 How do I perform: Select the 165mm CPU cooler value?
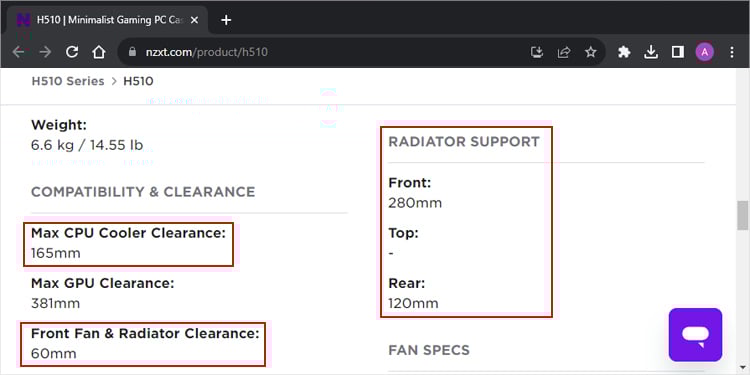pyautogui.click(x=56, y=253)
